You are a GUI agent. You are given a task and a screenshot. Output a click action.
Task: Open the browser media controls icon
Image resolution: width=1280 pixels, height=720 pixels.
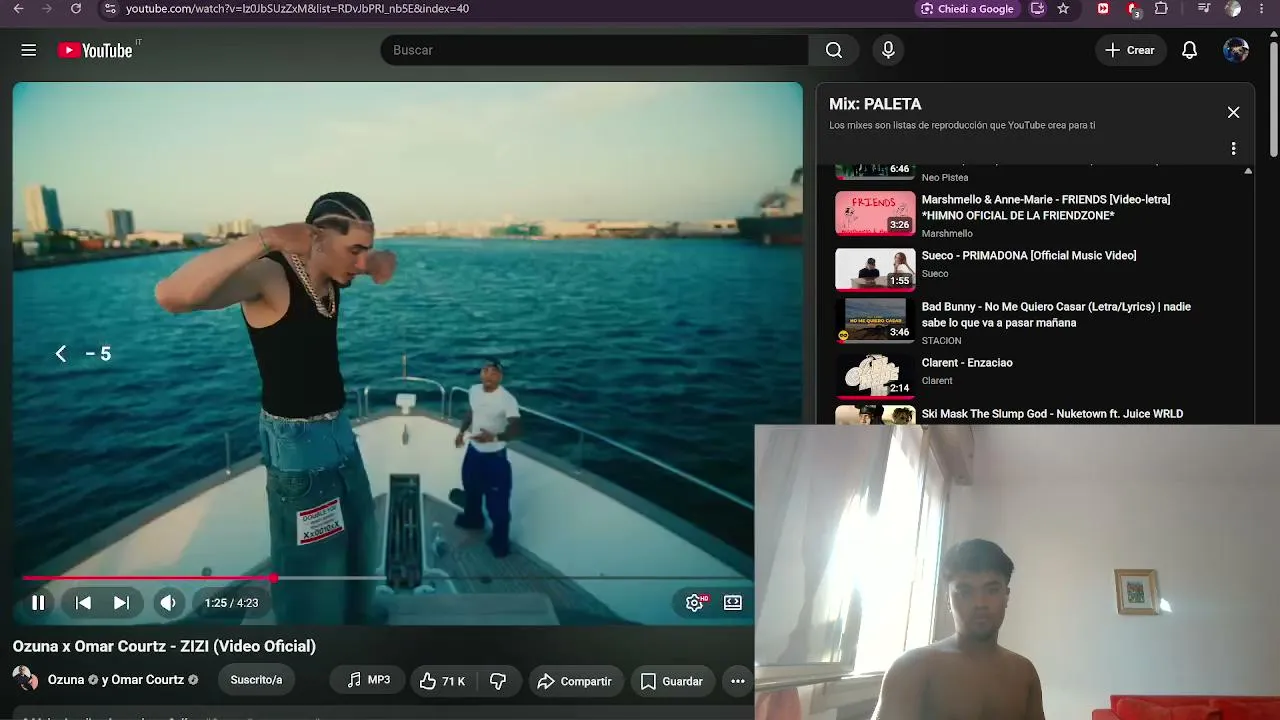[1203, 9]
